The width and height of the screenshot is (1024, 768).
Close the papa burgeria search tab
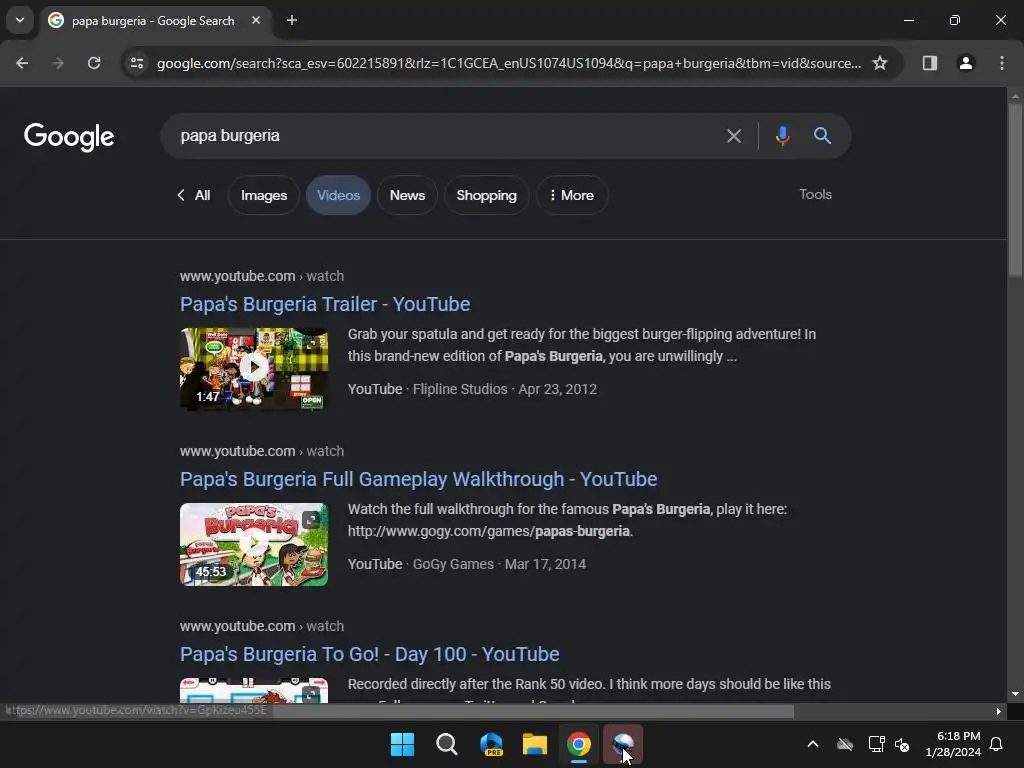(256, 20)
